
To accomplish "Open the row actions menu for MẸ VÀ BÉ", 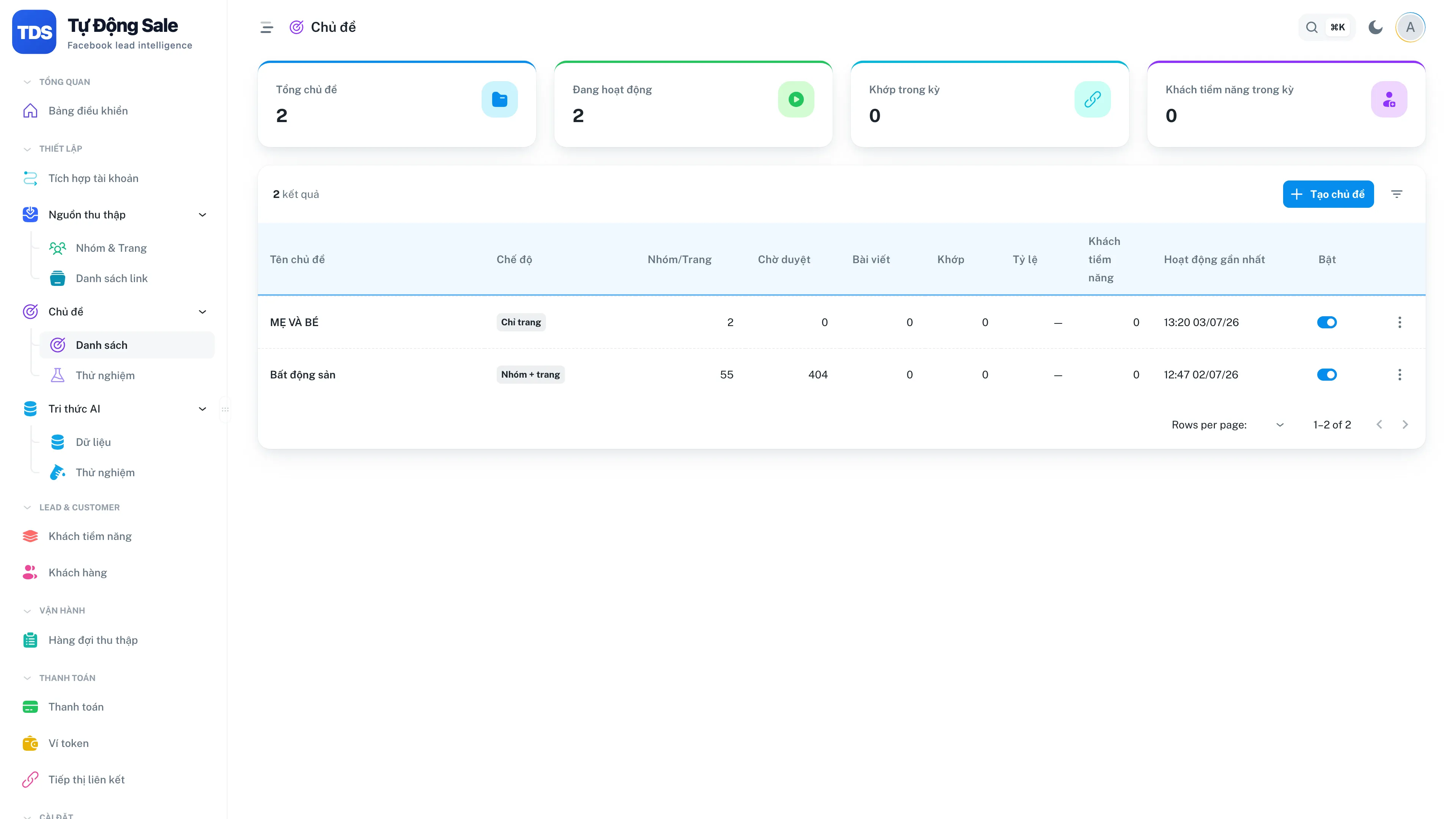I will click(x=1400, y=322).
